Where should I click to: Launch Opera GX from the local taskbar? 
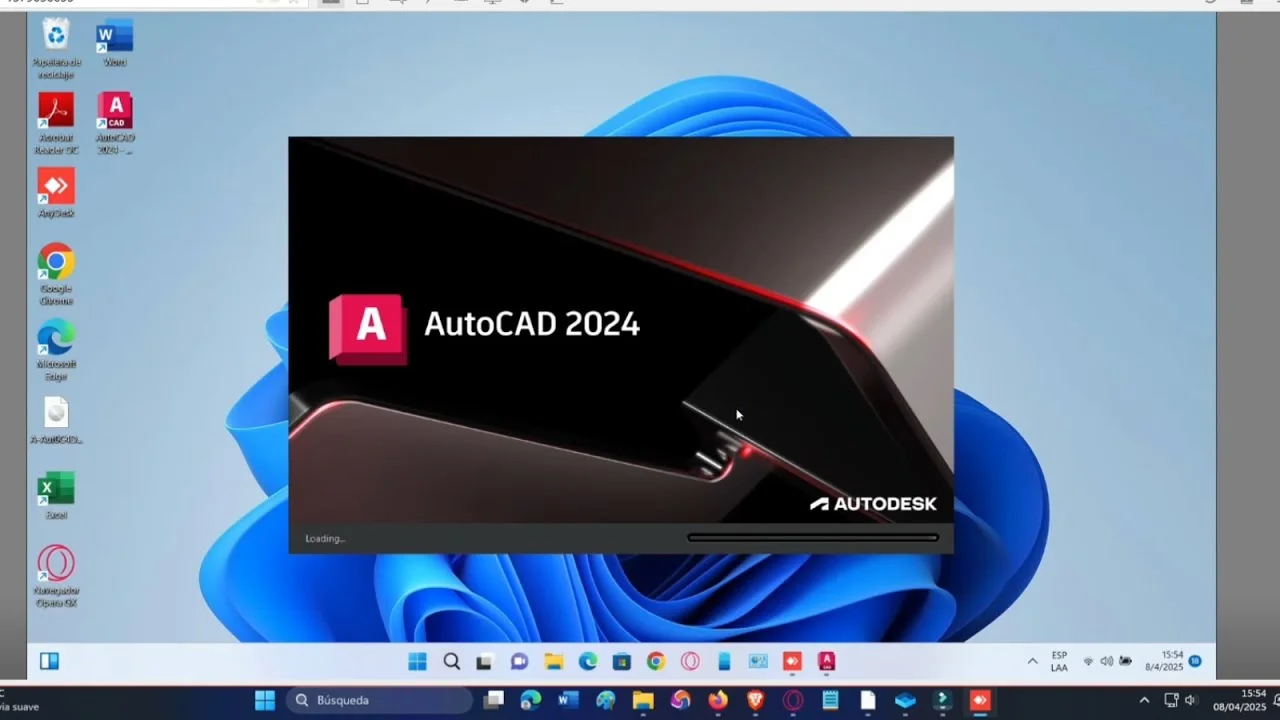(793, 700)
